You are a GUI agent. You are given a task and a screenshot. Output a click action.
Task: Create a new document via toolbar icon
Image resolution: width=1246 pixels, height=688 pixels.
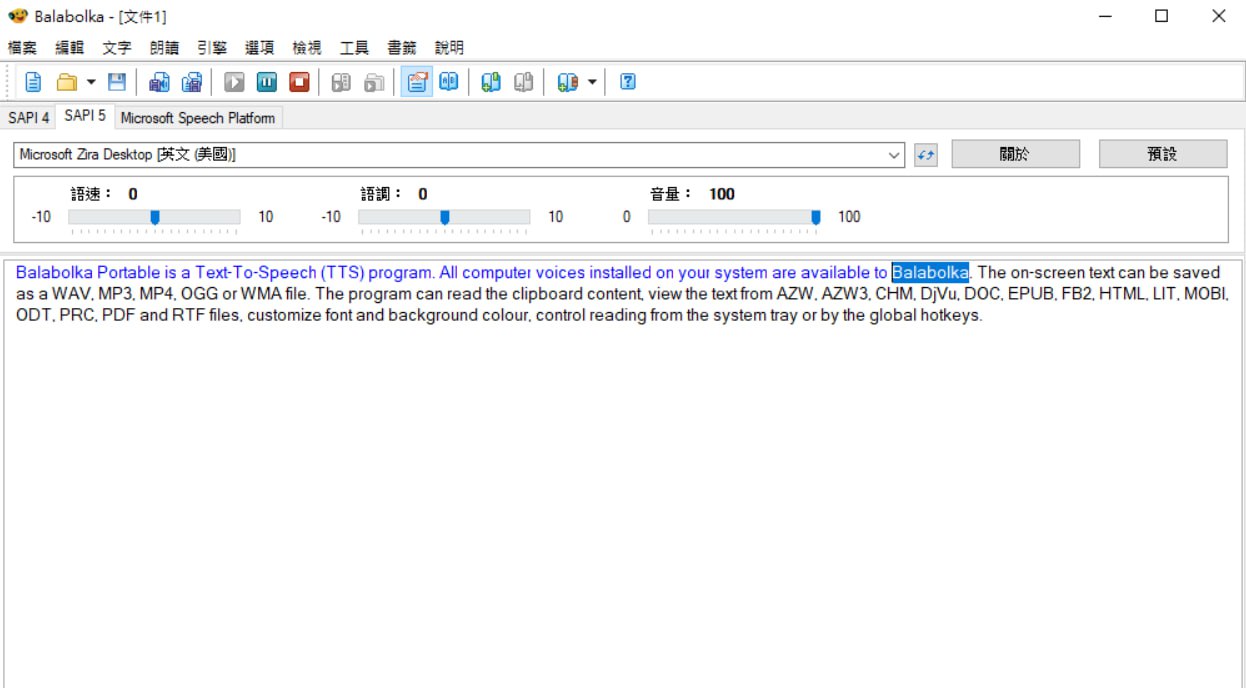33,82
